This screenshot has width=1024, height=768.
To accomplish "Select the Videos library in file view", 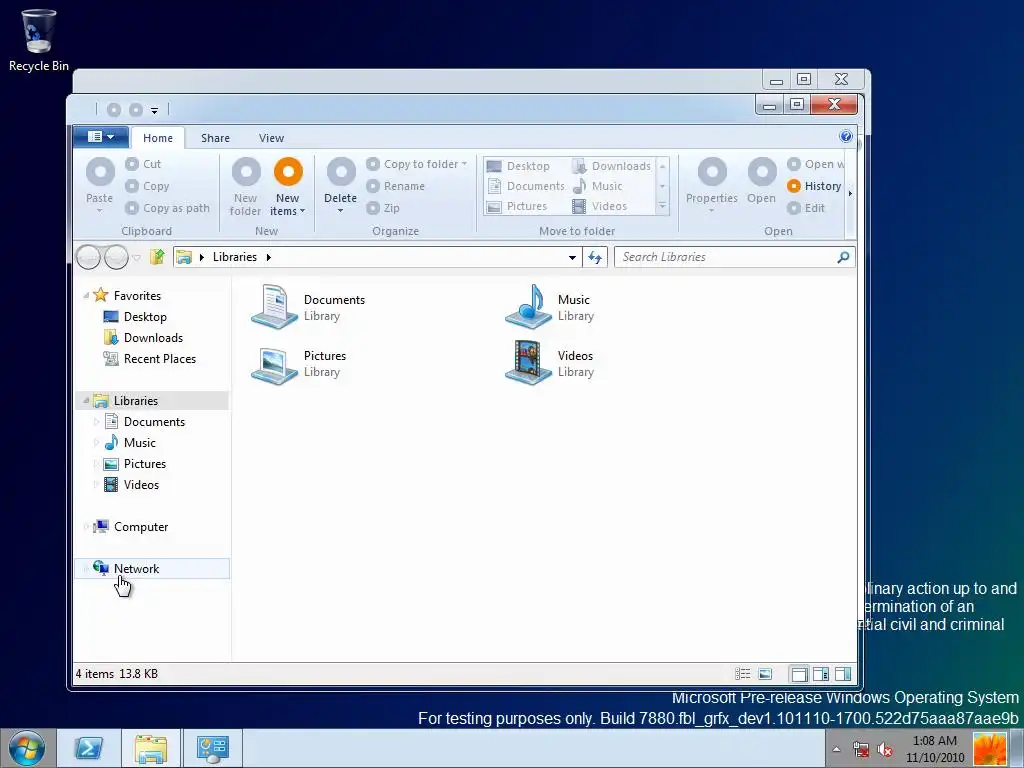I will tap(550, 363).
